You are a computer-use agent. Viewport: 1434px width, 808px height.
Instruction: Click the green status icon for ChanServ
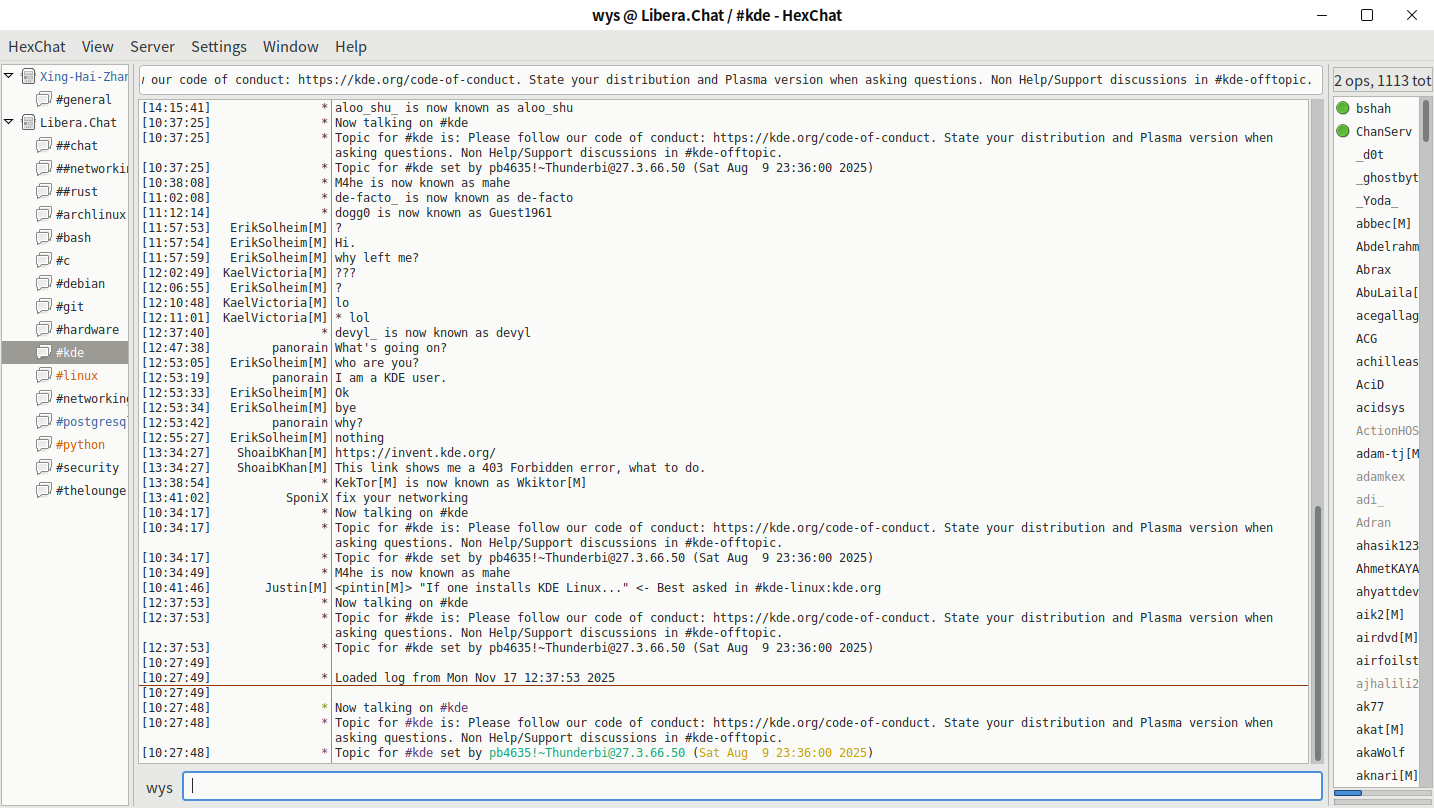pos(1343,131)
